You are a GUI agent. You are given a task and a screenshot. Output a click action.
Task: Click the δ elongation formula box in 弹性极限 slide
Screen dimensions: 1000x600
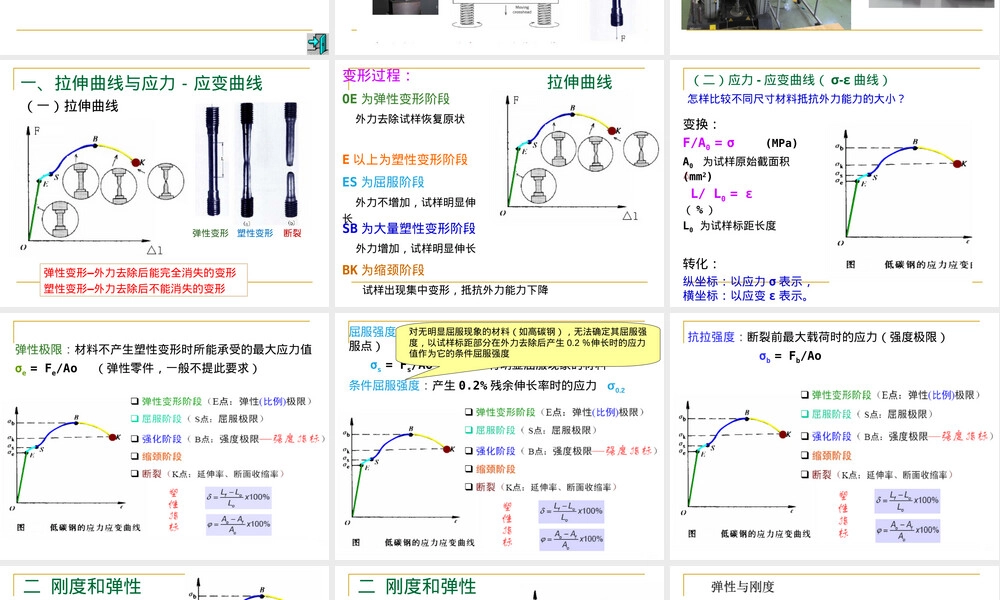(x=239, y=497)
